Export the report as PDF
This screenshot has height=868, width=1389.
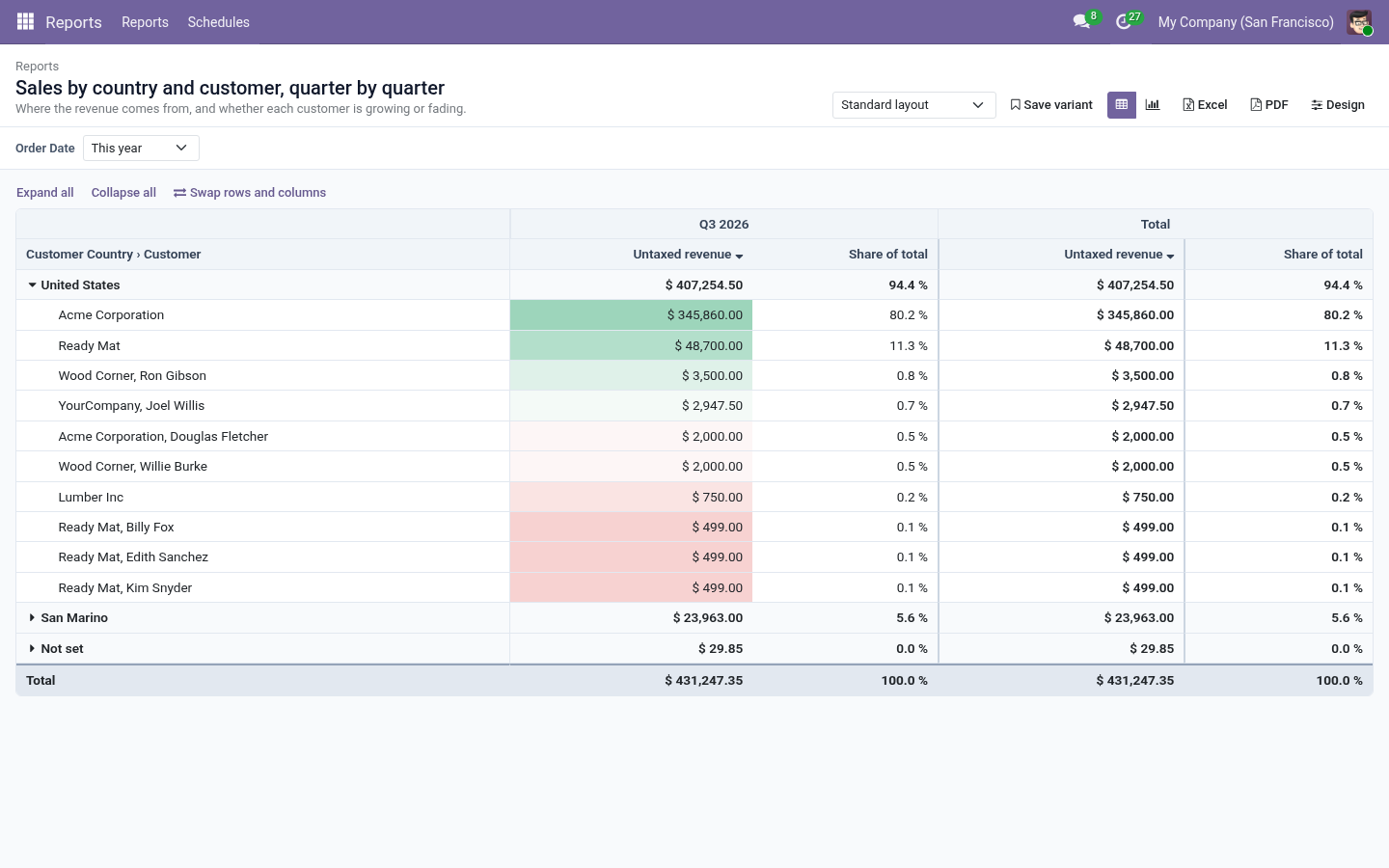1269,105
